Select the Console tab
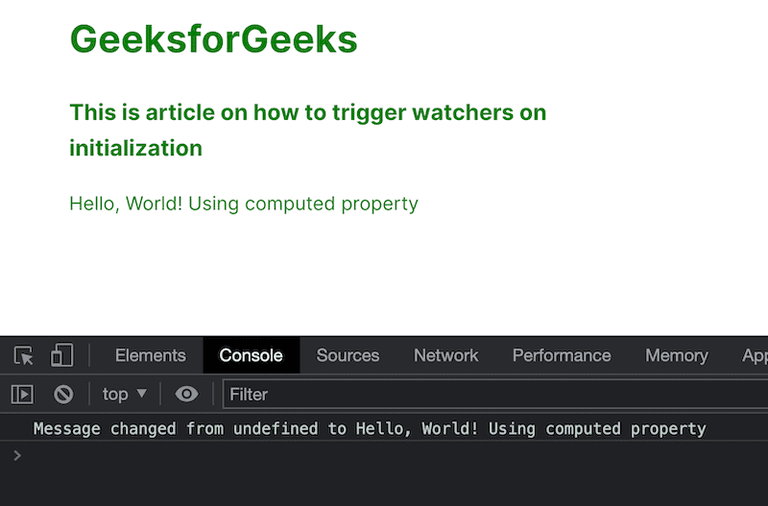This screenshot has width=768, height=506. (x=251, y=355)
